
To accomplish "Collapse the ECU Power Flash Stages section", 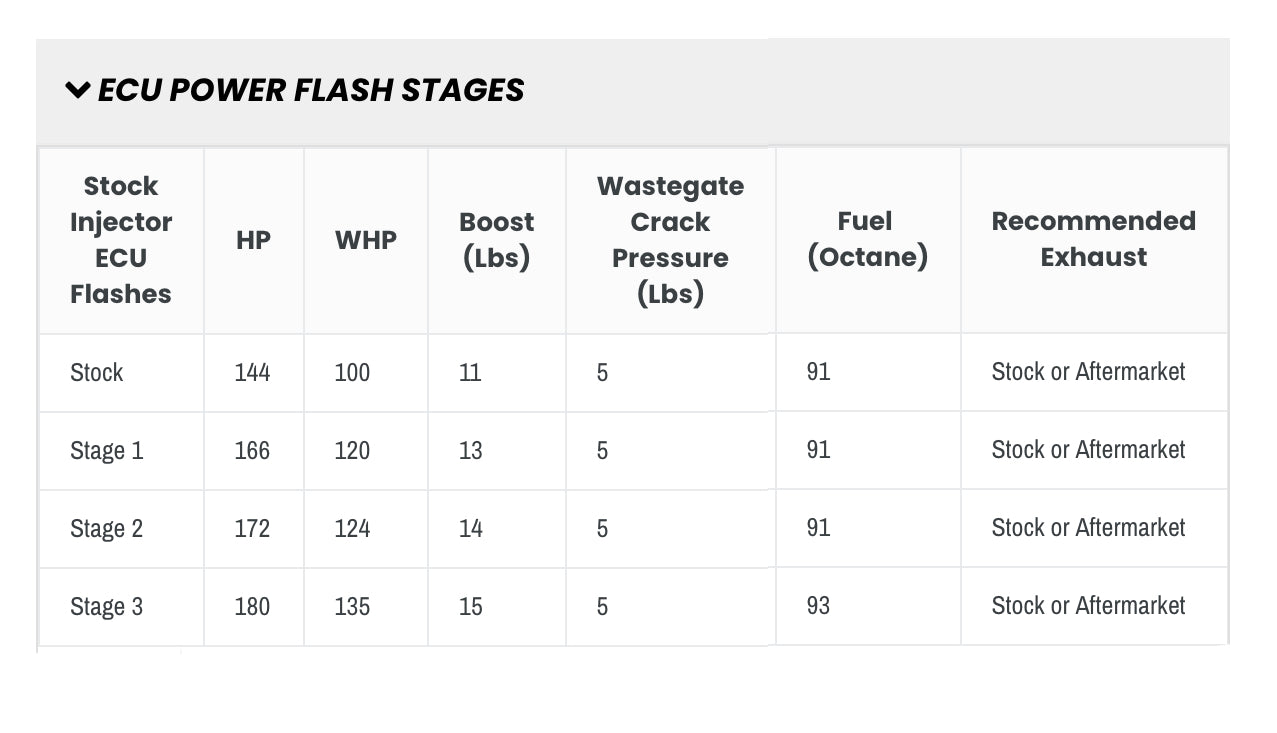I will 78,90.
